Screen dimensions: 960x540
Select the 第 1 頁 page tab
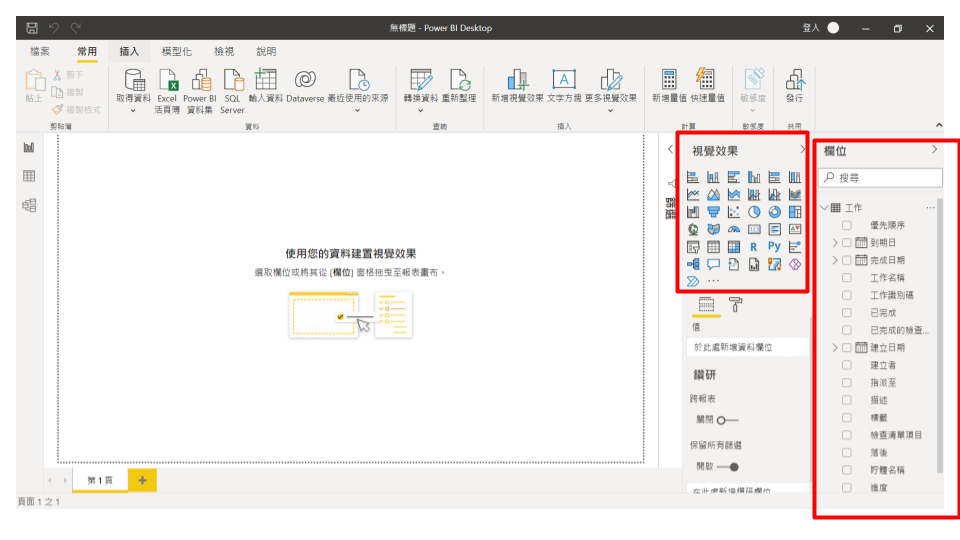[100, 480]
